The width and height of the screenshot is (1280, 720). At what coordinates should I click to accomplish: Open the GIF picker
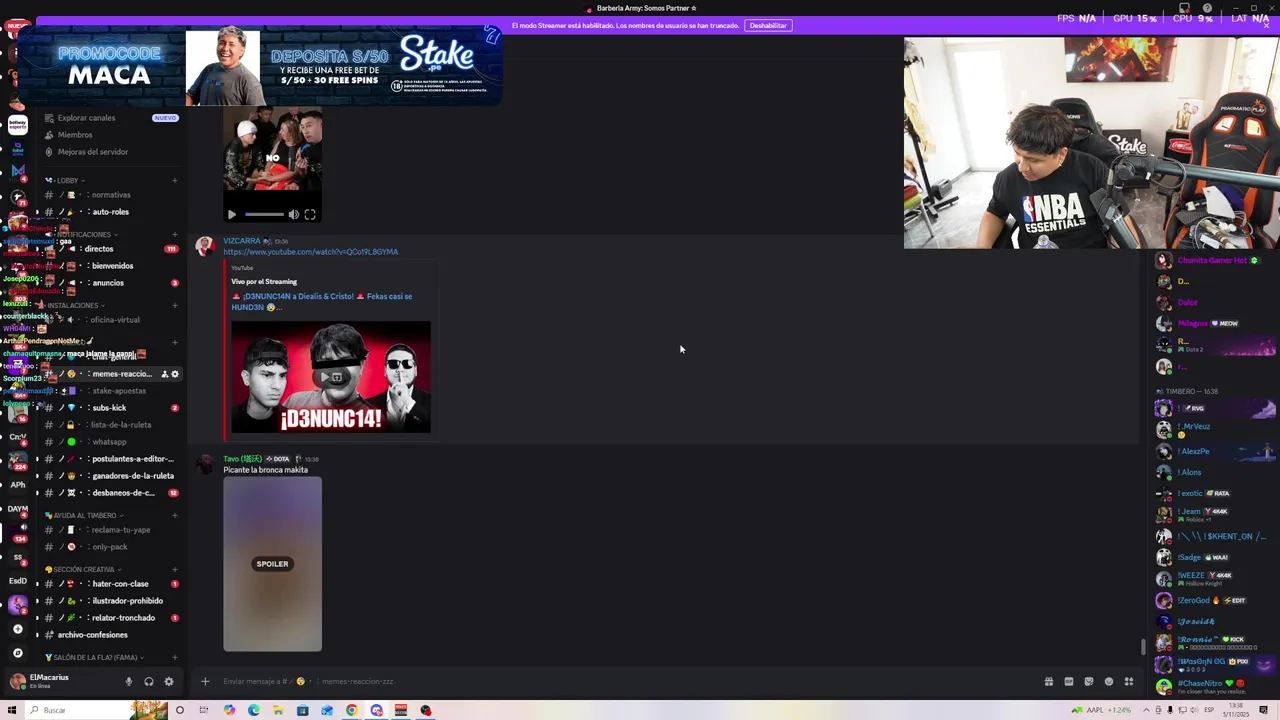[1069, 682]
